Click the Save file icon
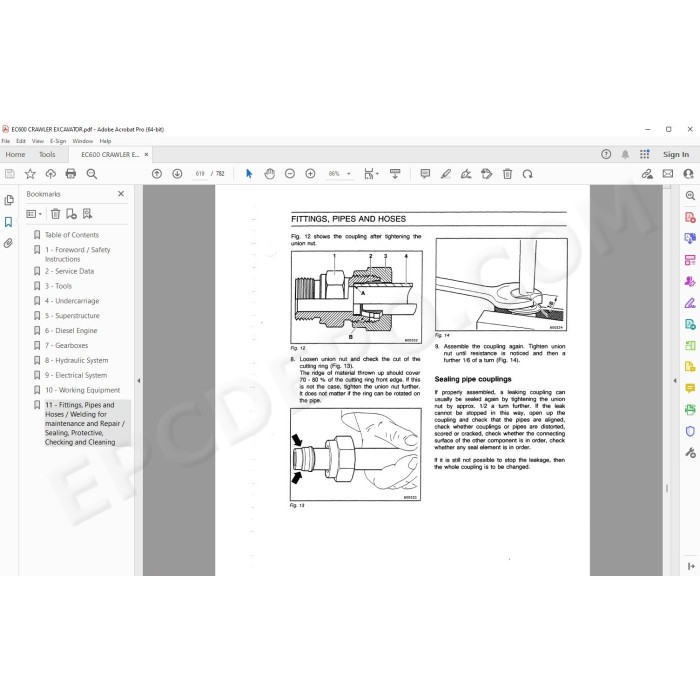This screenshot has height=700, width=700. coord(9,174)
